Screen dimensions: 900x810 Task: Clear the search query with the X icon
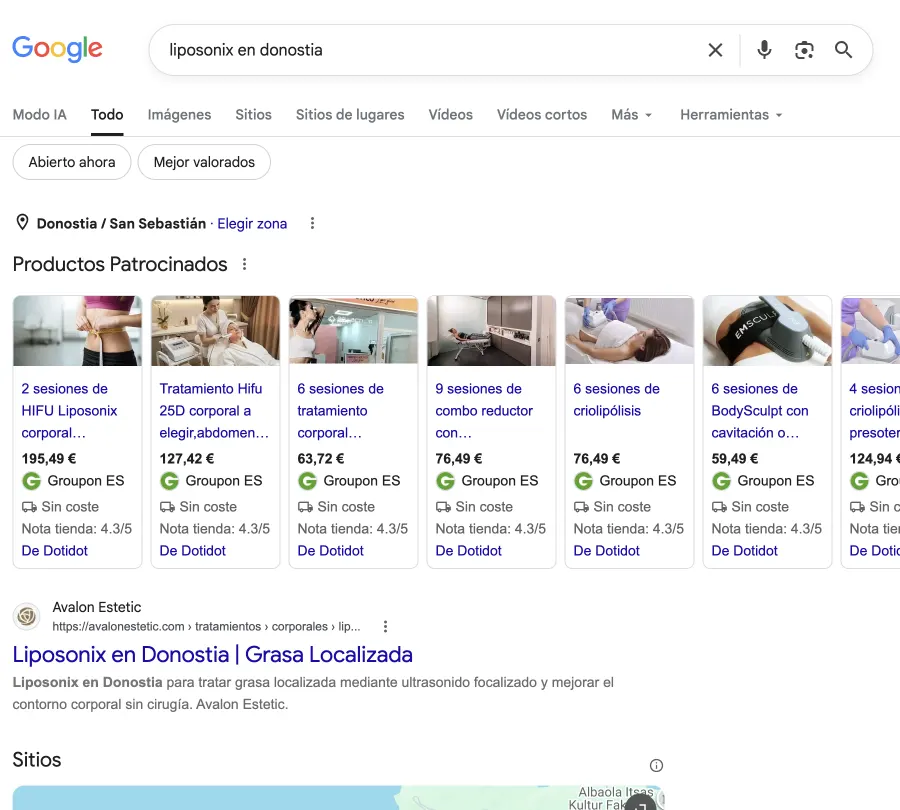(x=715, y=50)
